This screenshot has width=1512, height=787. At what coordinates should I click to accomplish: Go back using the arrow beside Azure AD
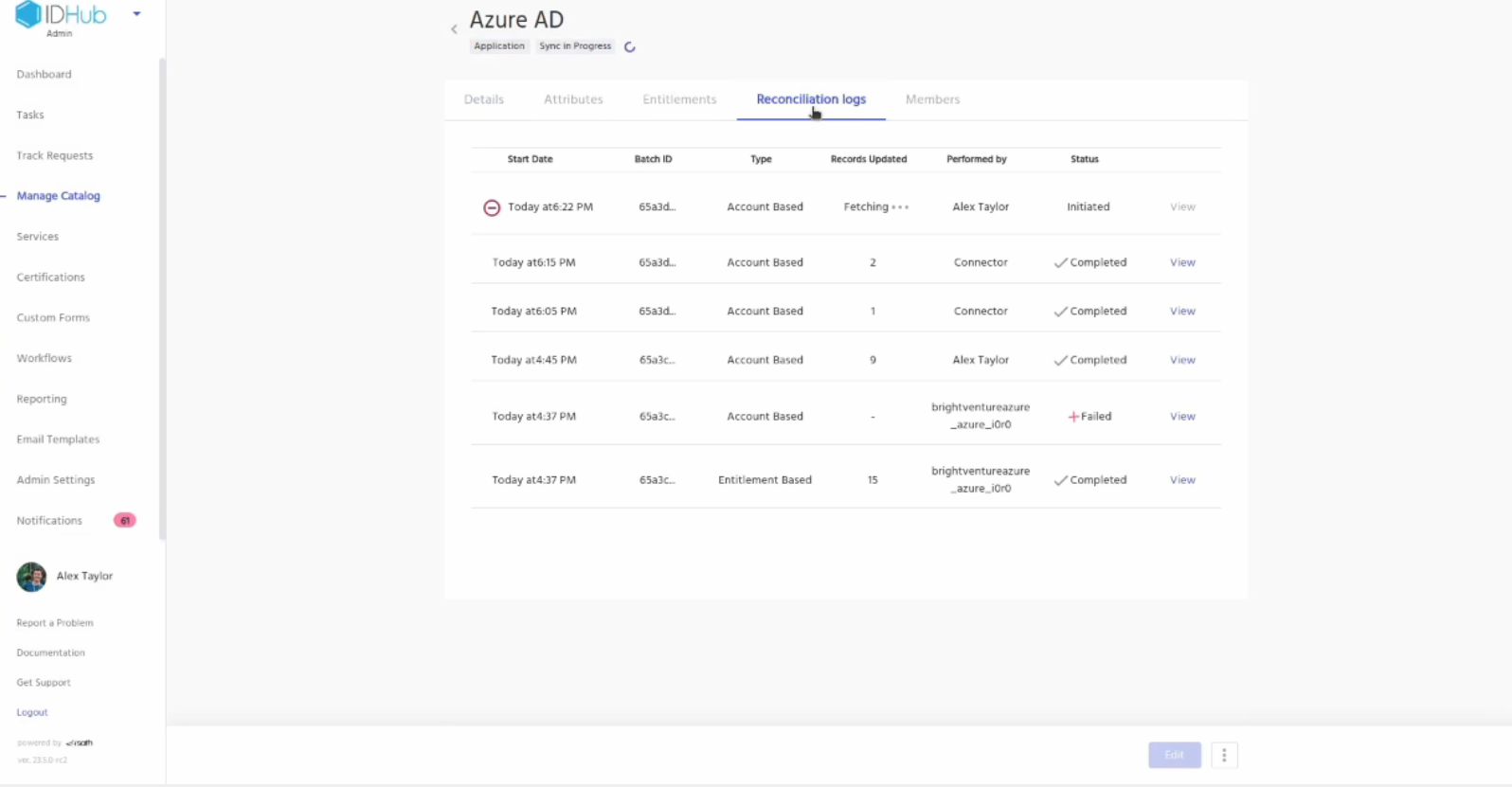(x=454, y=29)
